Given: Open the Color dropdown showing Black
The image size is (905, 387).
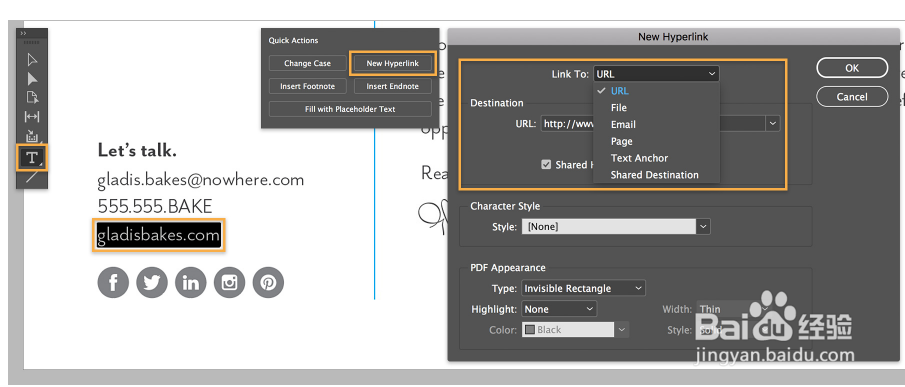Looking at the screenshot, I should [x=575, y=330].
